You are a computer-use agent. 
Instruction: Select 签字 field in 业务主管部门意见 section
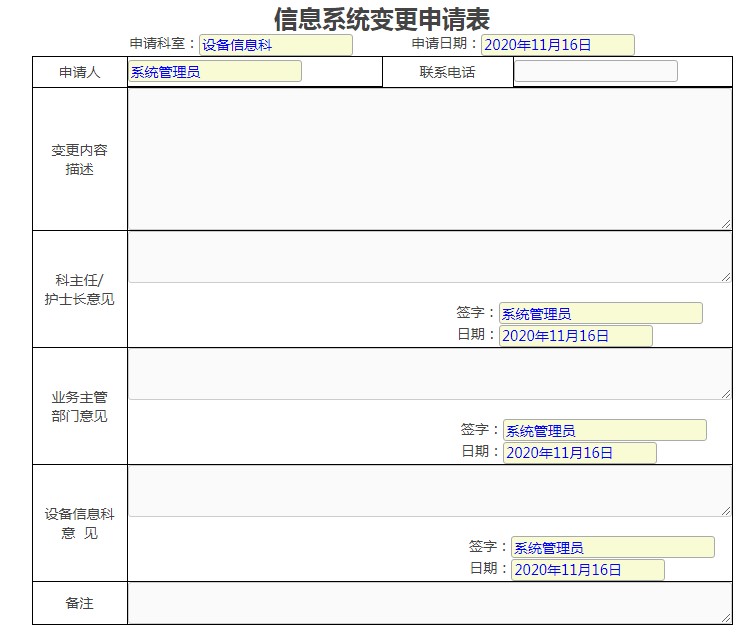pyautogui.click(x=604, y=431)
